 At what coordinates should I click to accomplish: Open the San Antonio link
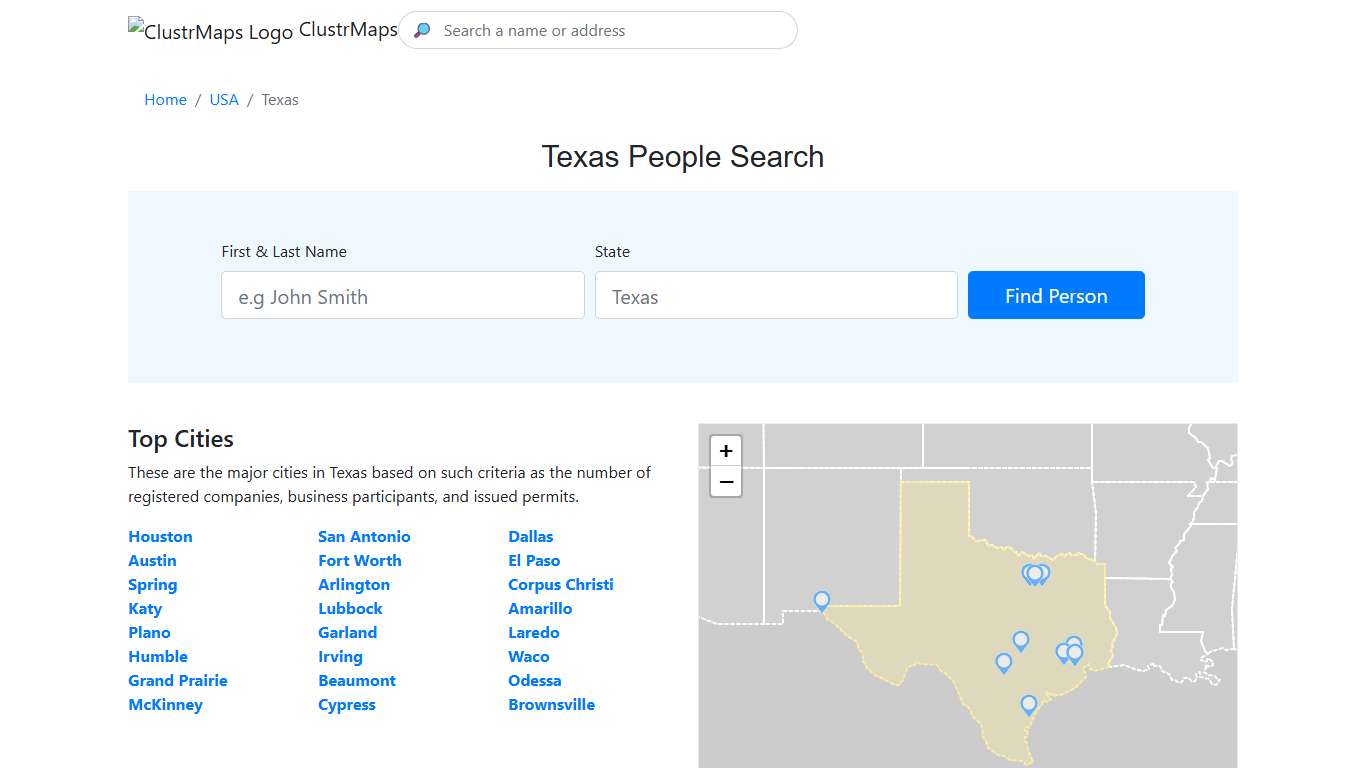pyautogui.click(x=364, y=536)
